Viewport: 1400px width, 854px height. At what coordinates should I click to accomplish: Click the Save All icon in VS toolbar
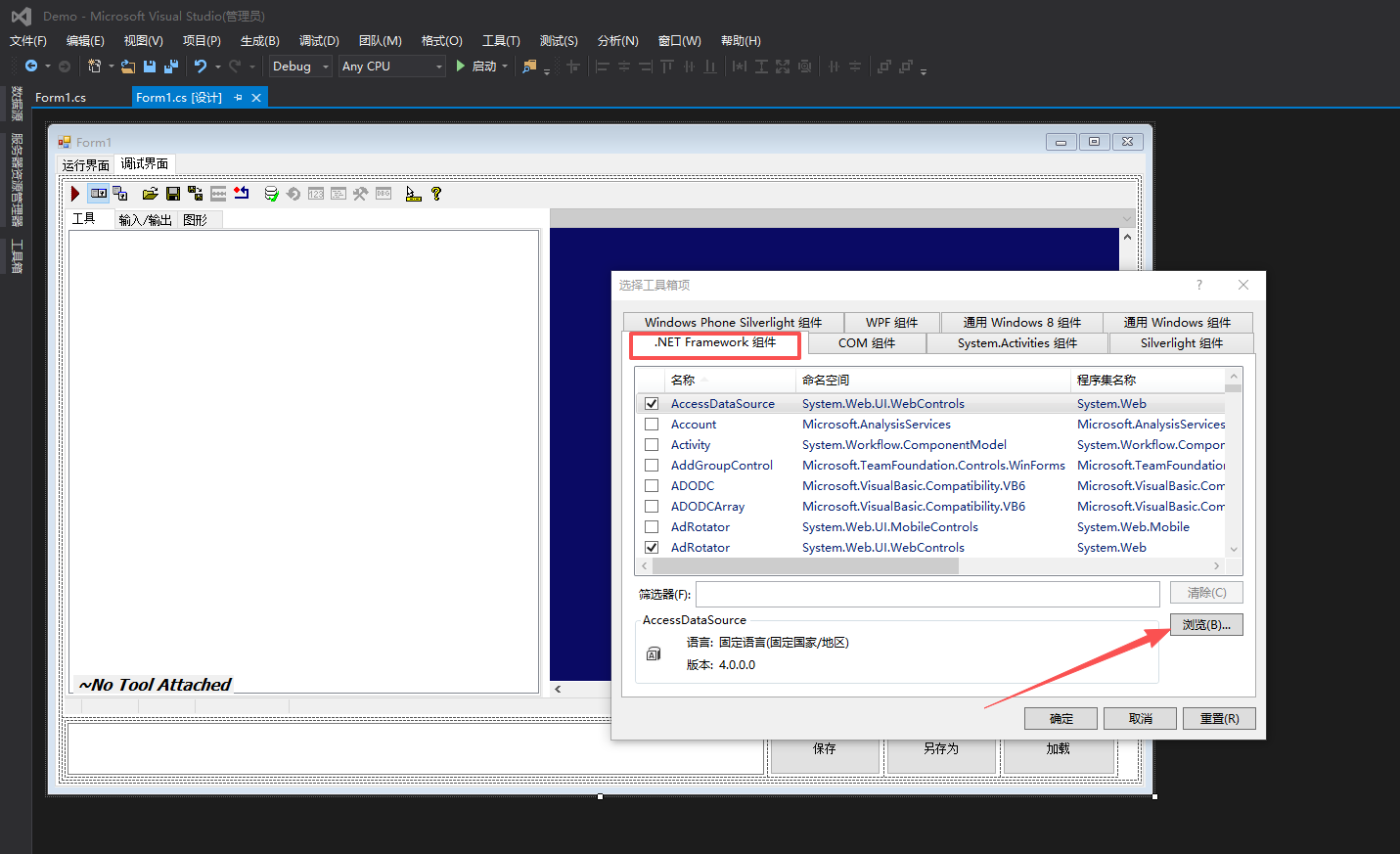point(171,67)
